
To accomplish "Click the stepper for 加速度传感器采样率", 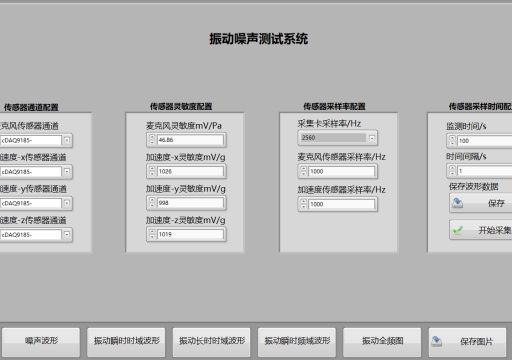I will pos(303,204).
